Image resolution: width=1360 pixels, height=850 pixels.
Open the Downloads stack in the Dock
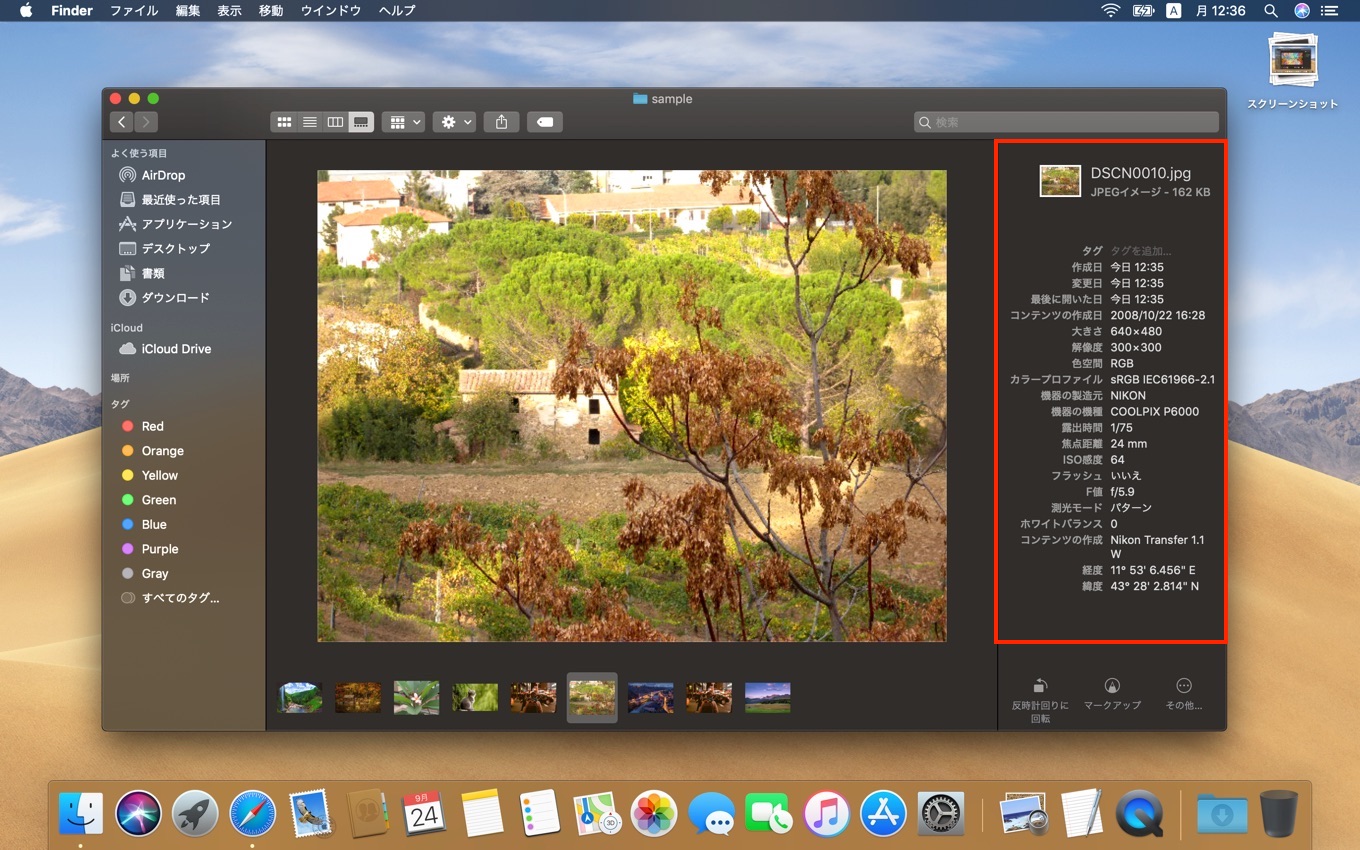(1221, 813)
